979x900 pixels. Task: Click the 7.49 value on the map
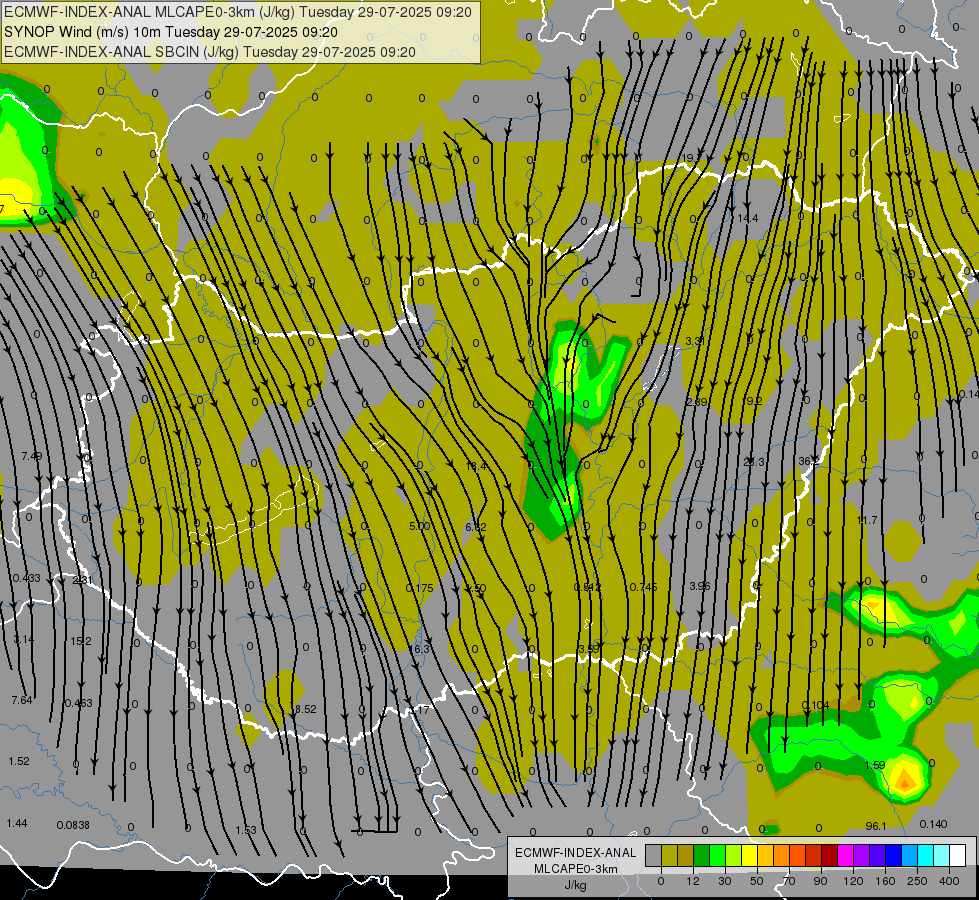pos(31,457)
